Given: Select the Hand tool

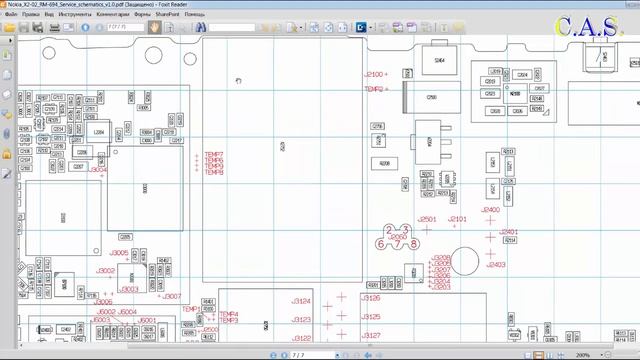Looking at the screenshot, I should tap(155, 27).
